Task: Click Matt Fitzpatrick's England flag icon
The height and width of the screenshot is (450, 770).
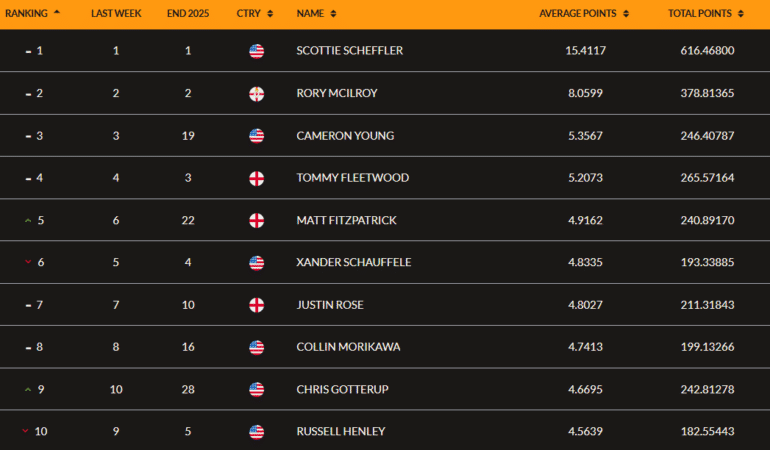Action: [x=257, y=220]
